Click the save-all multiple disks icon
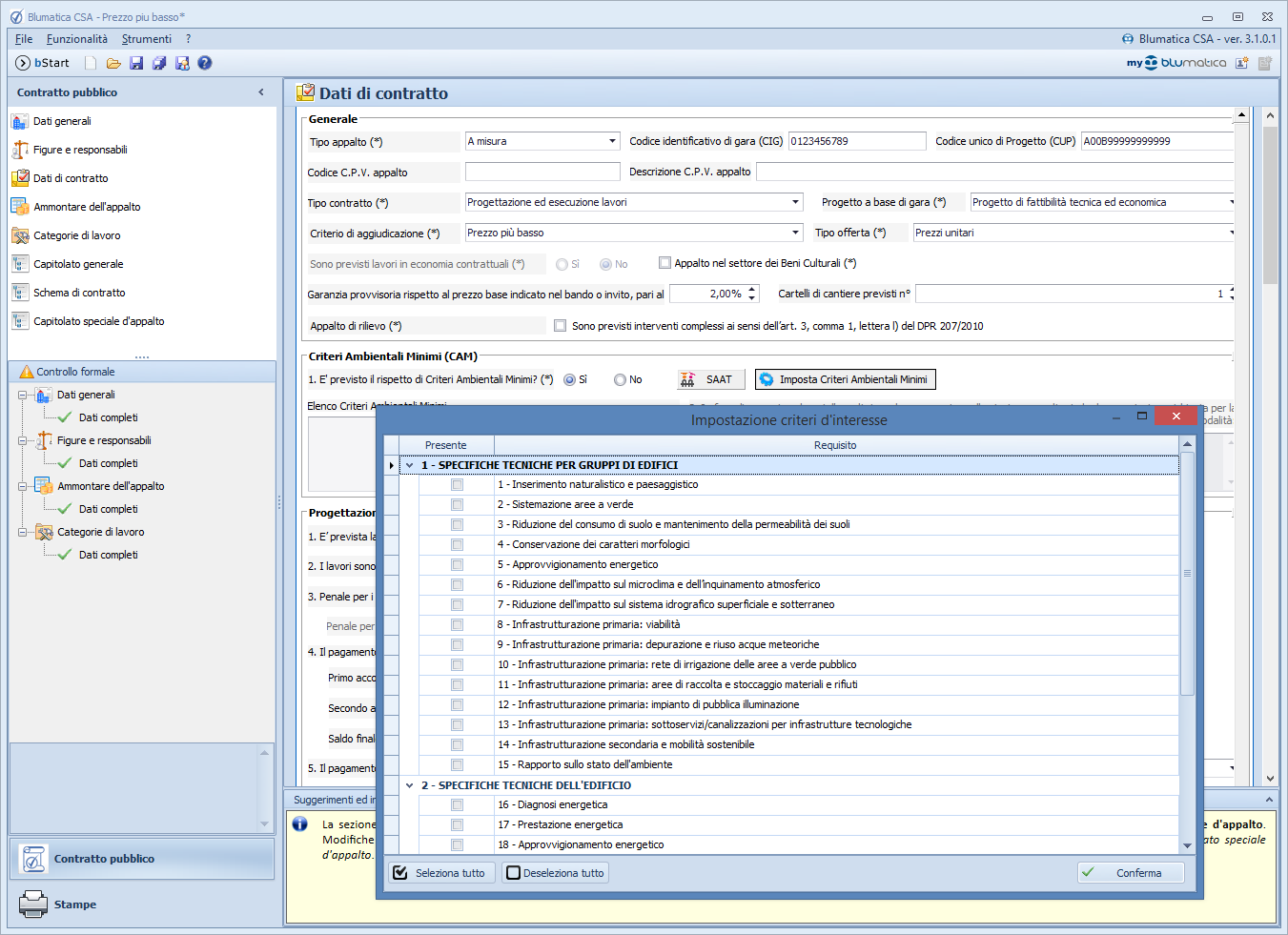 click(159, 63)
